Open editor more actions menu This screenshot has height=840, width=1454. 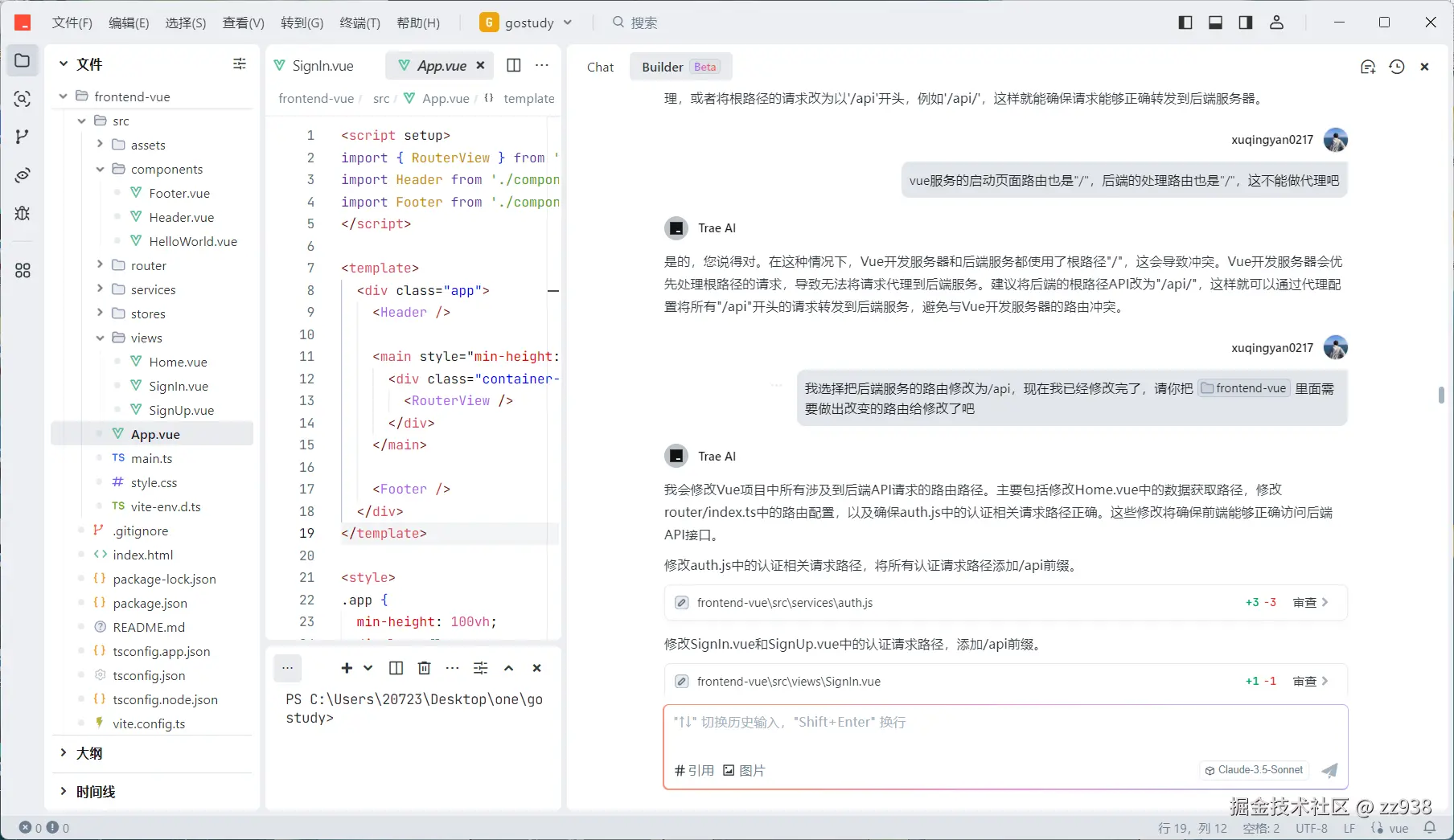[x=542, y=66]
